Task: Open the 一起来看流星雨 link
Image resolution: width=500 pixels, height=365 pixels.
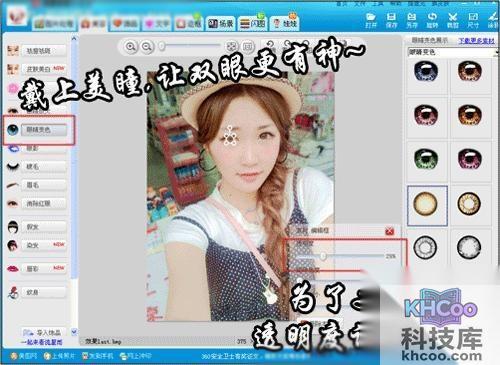Action: pos(41,342)
